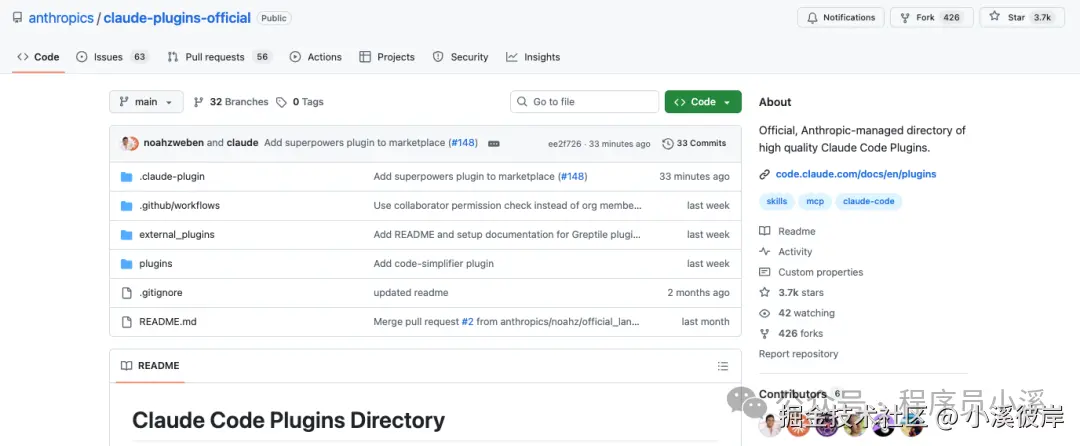
Task: Click the folder icon for .github/workflows
Action: tap(126, 206)
